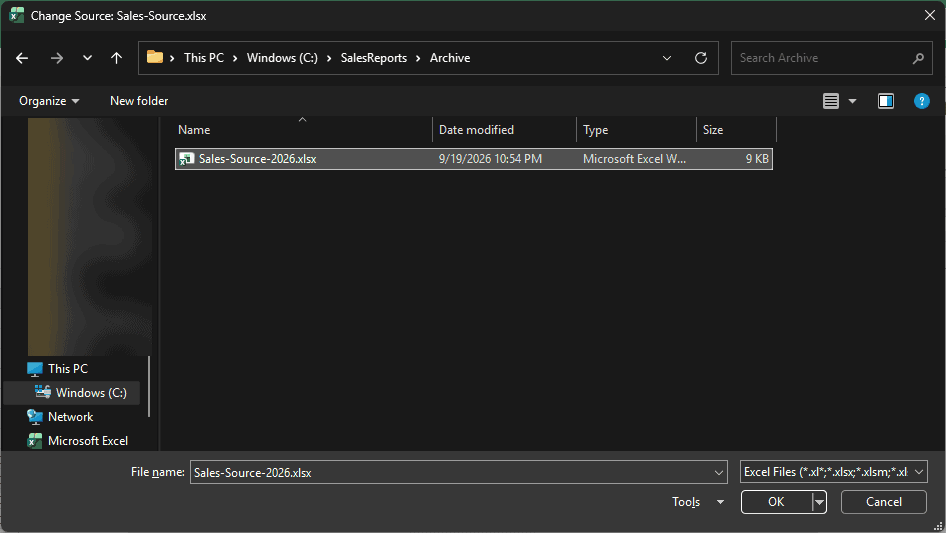Click the Microsoft Excel W... type cell

(x=634, y=159)
